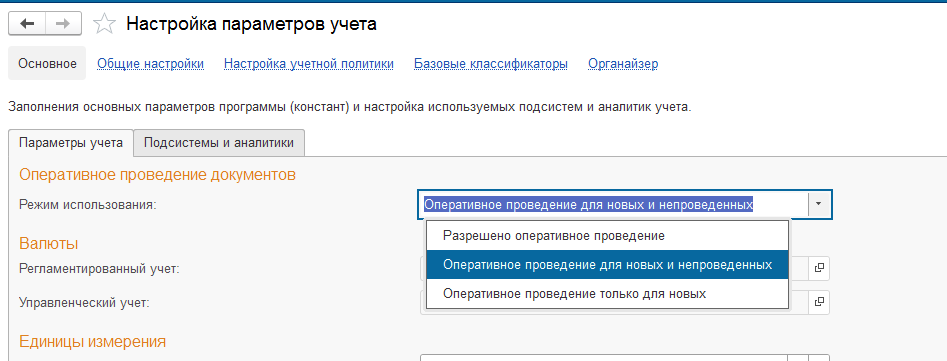947x361 pixels.
Task: Go to Настройка учетной политики
Action: (309, 63)
